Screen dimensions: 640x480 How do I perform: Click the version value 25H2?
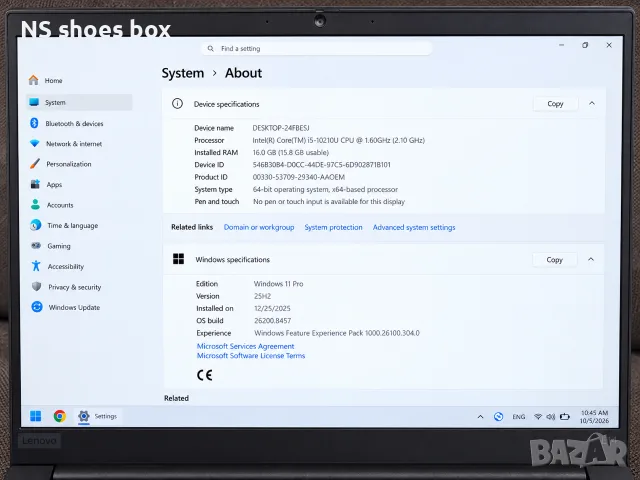pos(262,296)
